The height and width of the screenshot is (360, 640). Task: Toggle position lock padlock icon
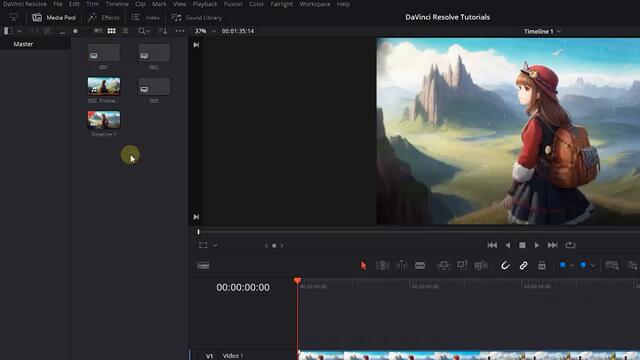click(x=542, y=266)
